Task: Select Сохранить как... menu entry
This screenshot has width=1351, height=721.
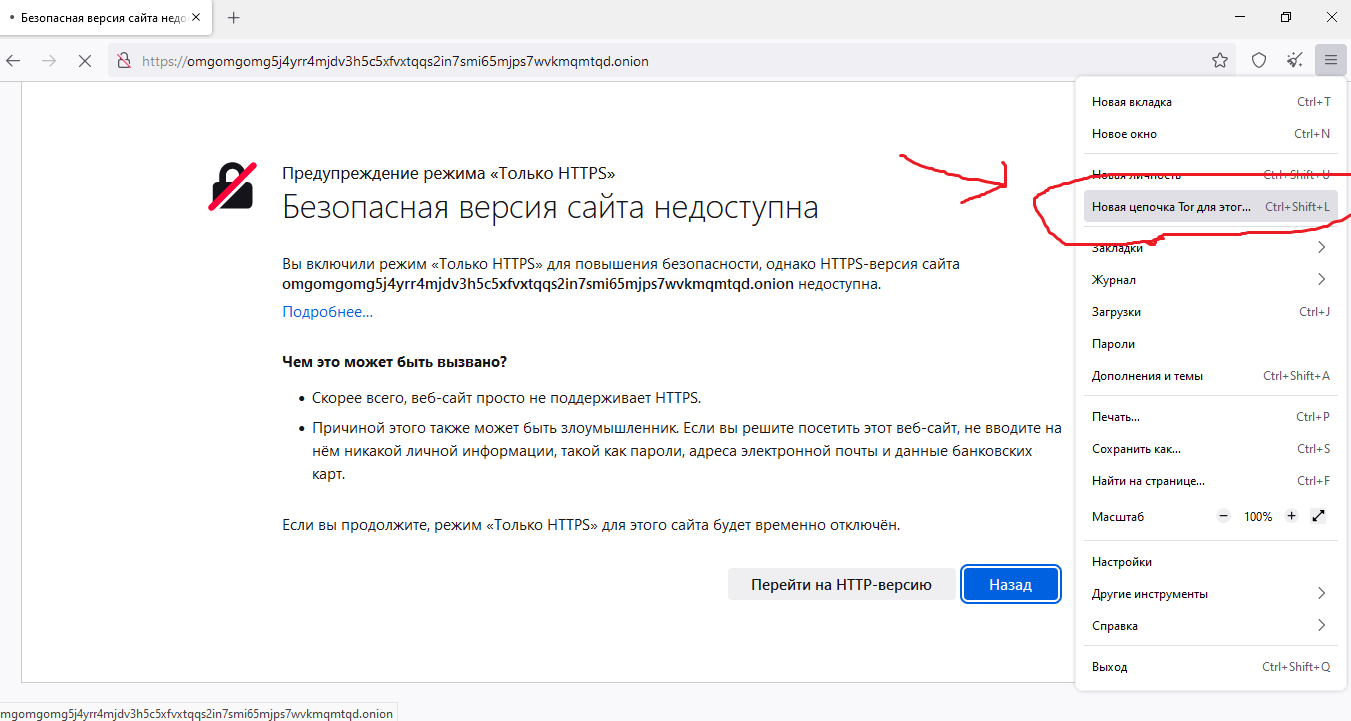Action: coord(1210,449)
